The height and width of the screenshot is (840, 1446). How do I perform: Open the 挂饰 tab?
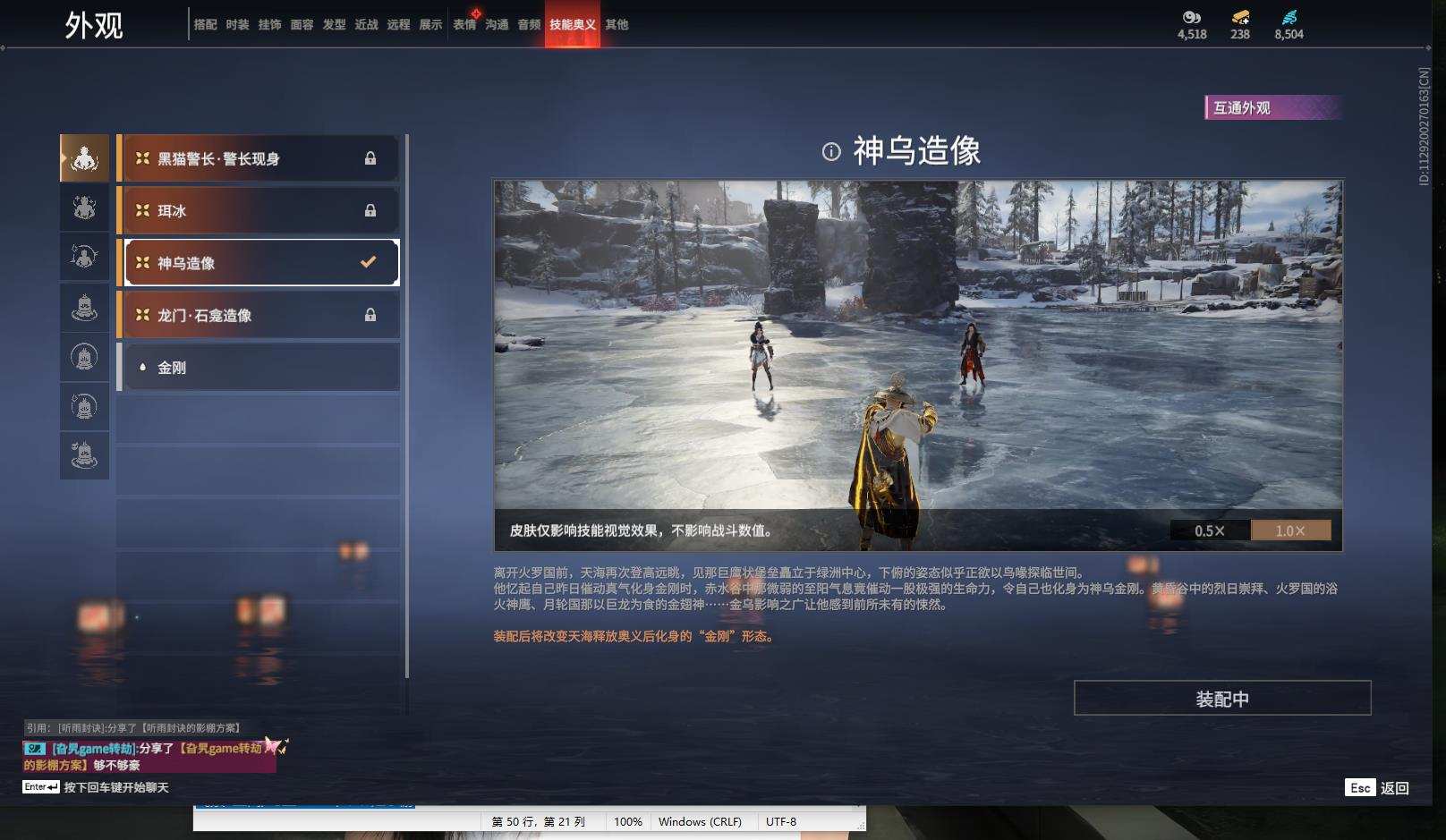coord(270,24)
